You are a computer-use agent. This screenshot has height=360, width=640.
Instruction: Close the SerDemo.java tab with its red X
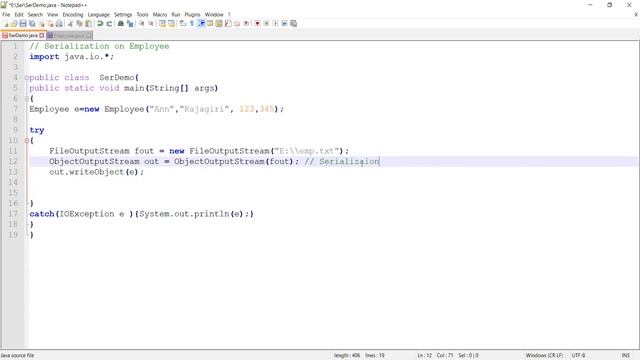(42, 36)
